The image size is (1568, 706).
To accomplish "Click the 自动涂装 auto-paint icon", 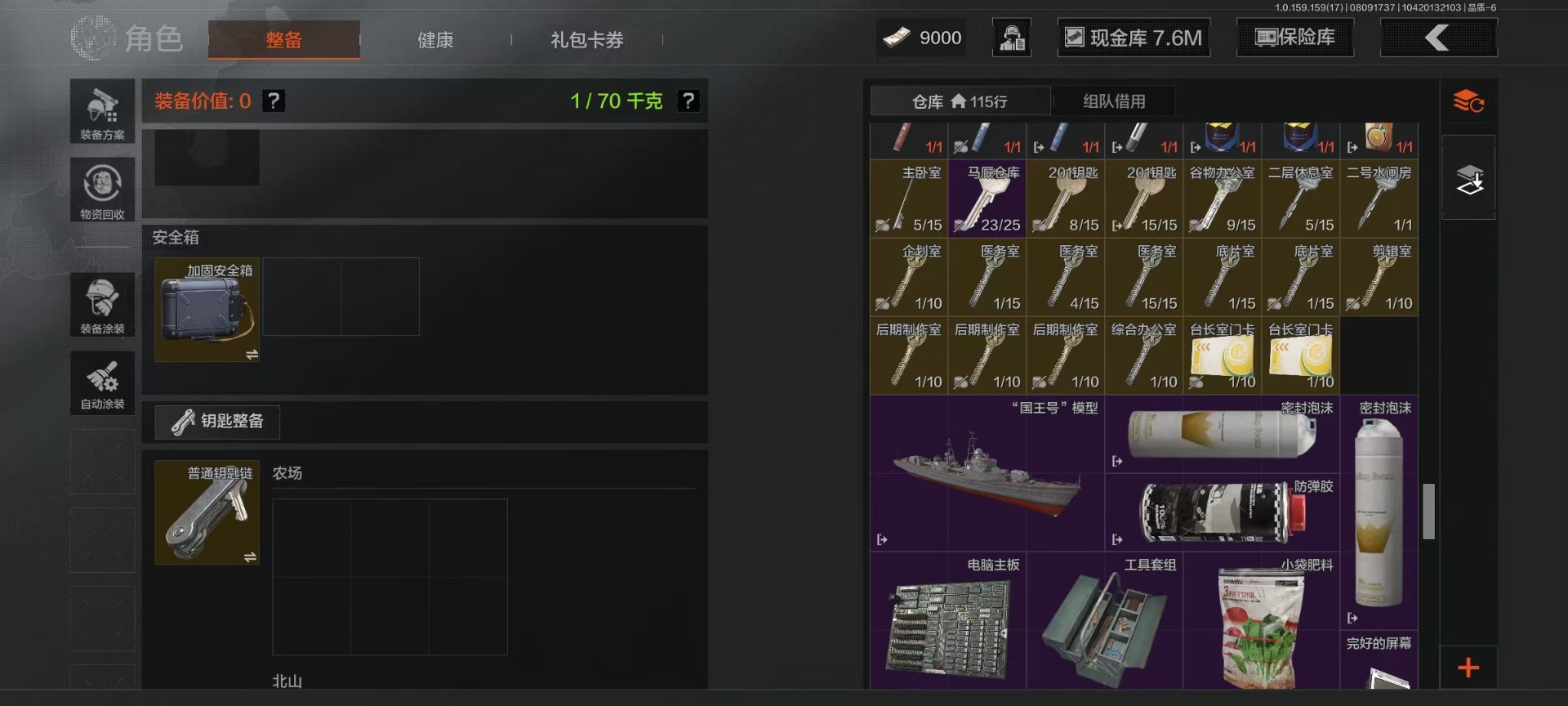I will point(102,383).
